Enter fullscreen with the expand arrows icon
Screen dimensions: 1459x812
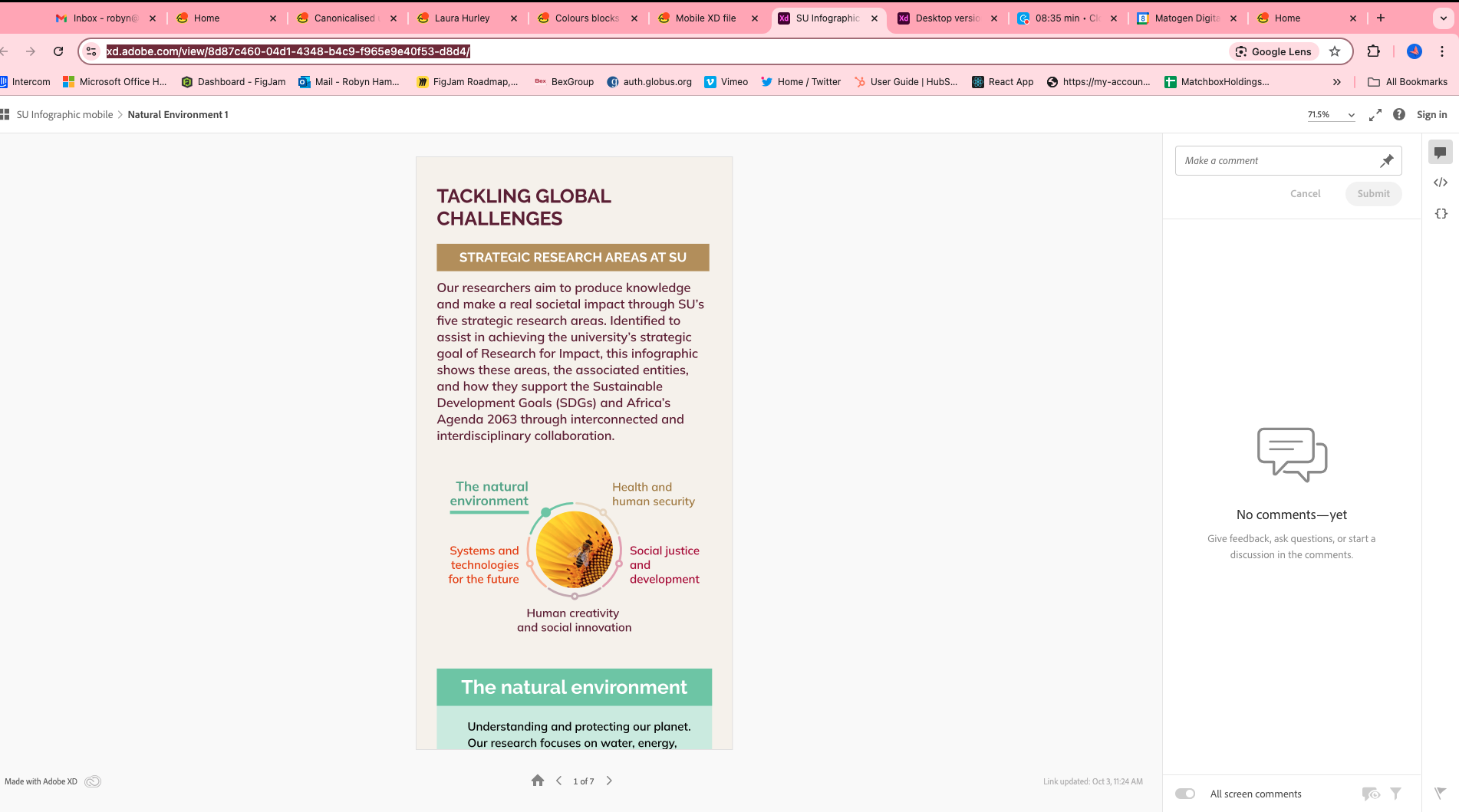coord(1375,115)
